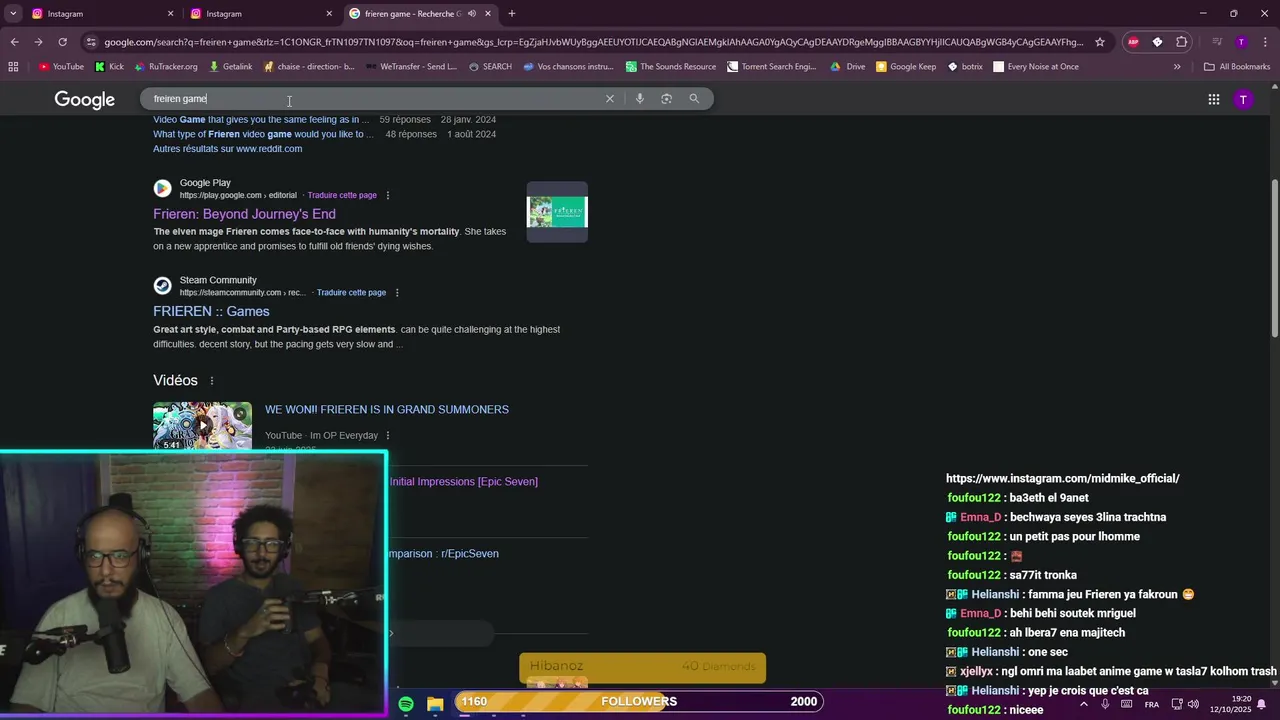Open Video Game same feeling reddit thread

pyautogui.click(x=261, y=120)
